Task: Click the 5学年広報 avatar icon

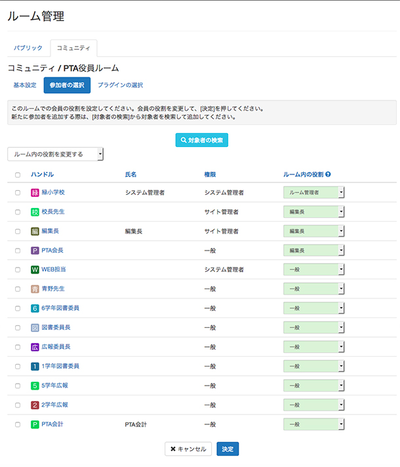Action: point(35,386)
